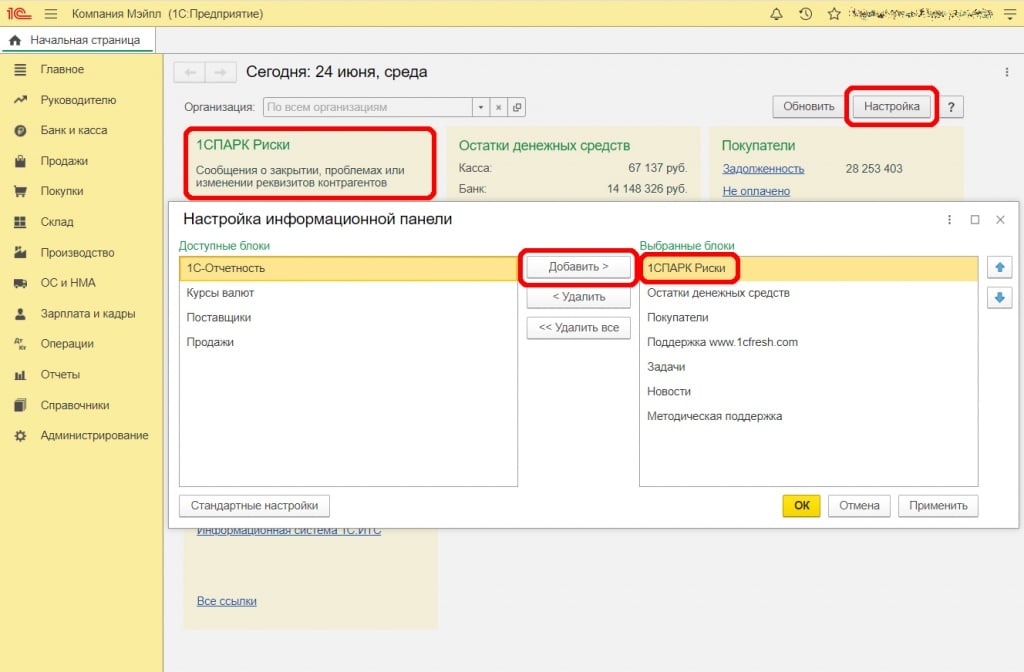Click the Задолженность link
Image resolution: width=1024 pixels, height=672 pixels.
(763, 169)
